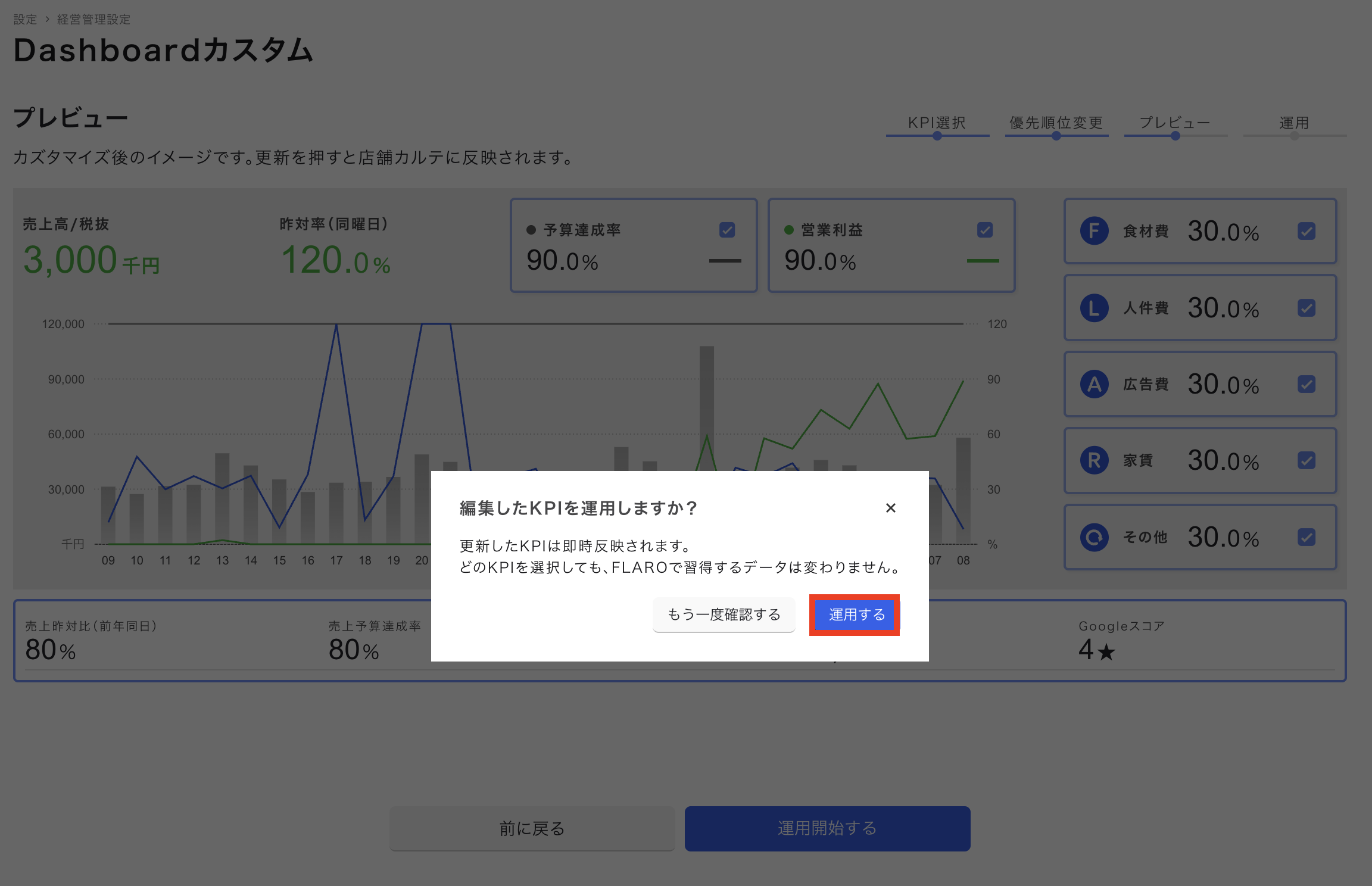Toggle the その他 checkbox
This screenshot has height=886, width=1372.
coord(1306,537)
